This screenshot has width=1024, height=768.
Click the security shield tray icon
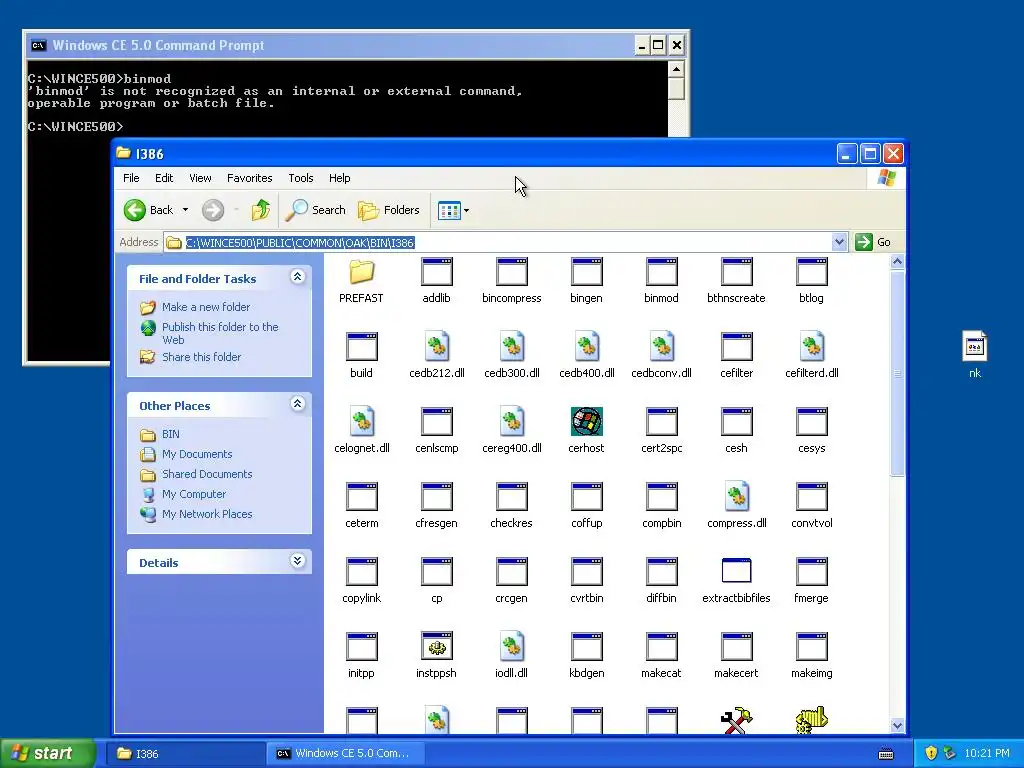[931, 753]
